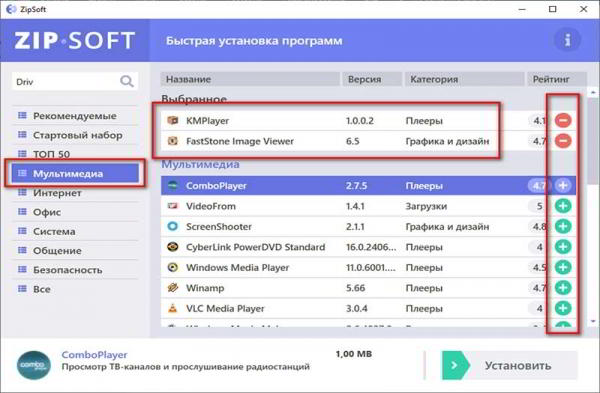Viewport: 600px width, 393px height.
Task: Add Winamp with the green plus icon
Action: [x=563, y=288]
